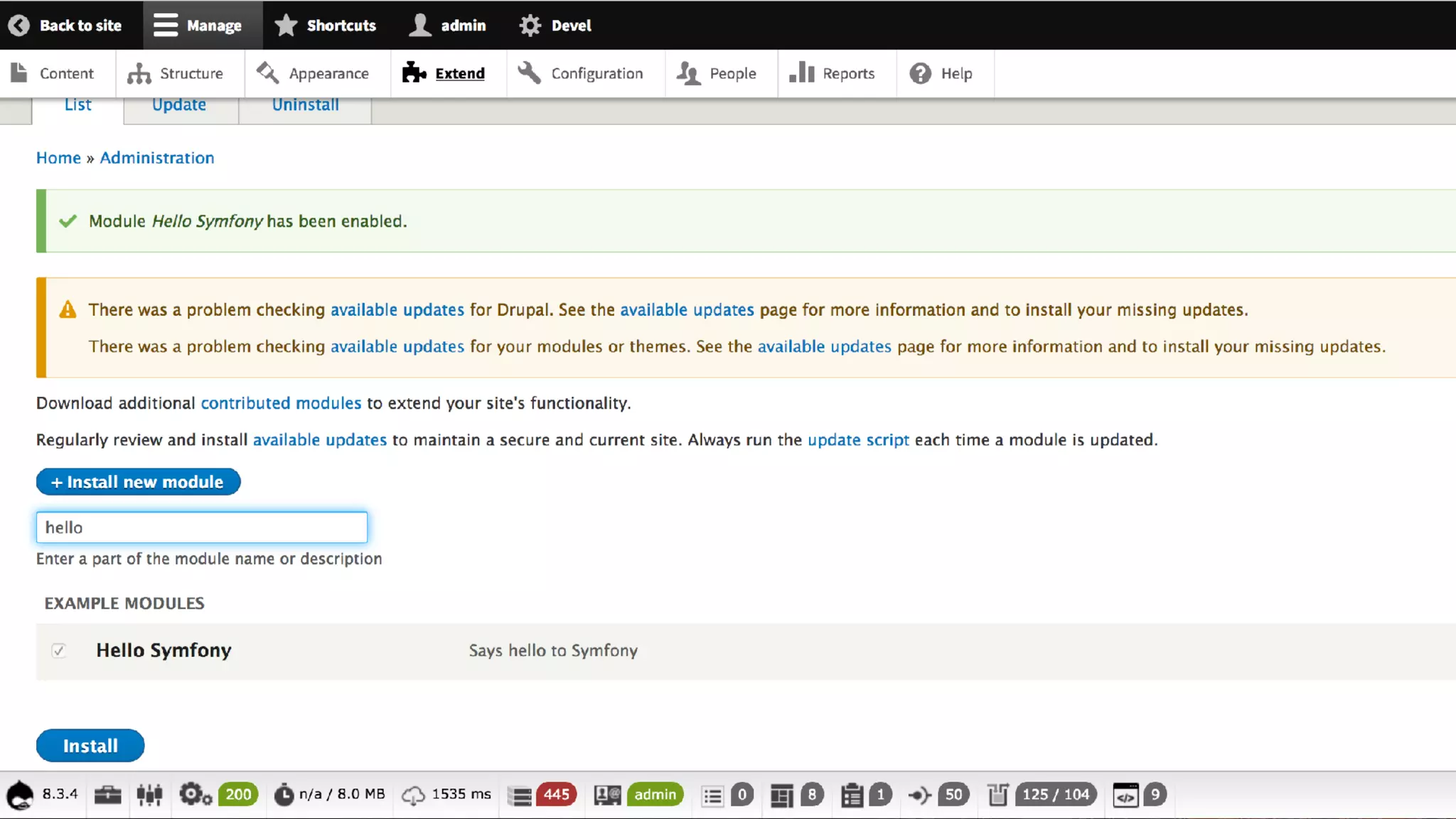This screenshot has width=1456, height=819.
Task: Click the cloud load time icon
Action: coord(413,795)
